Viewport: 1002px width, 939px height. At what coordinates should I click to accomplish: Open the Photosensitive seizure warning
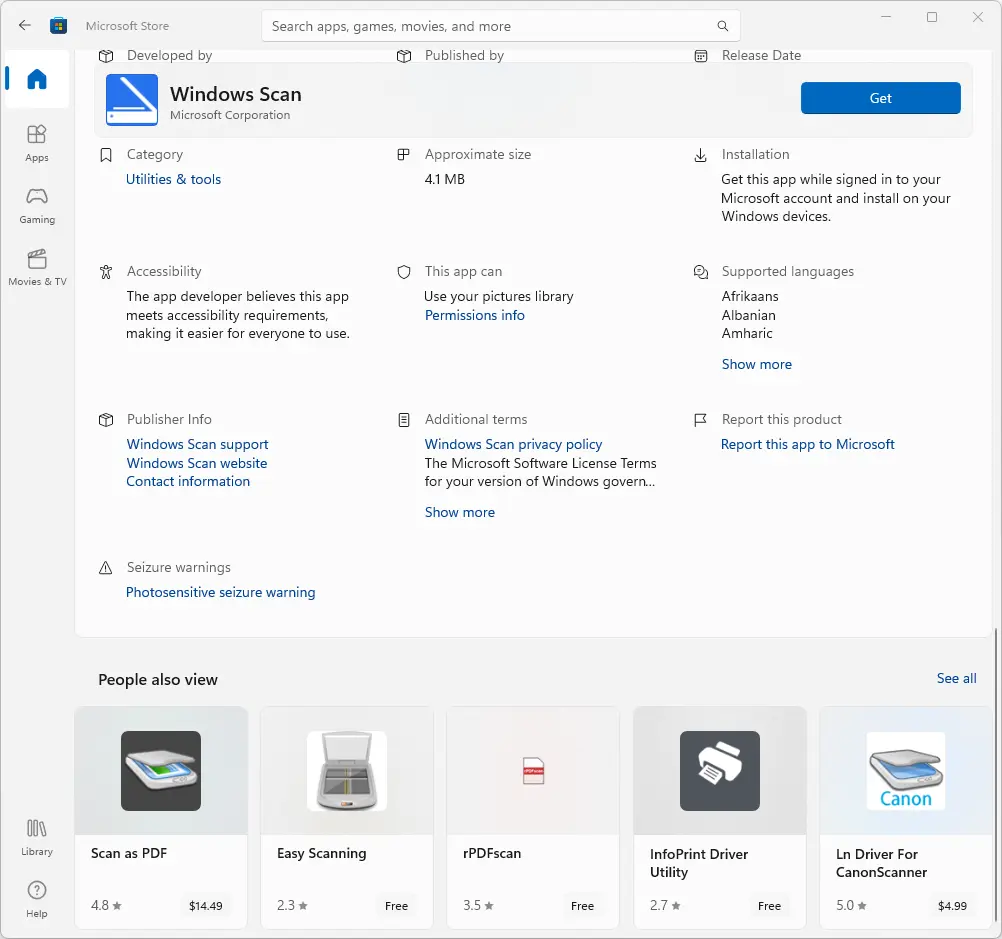pos(220,592)
